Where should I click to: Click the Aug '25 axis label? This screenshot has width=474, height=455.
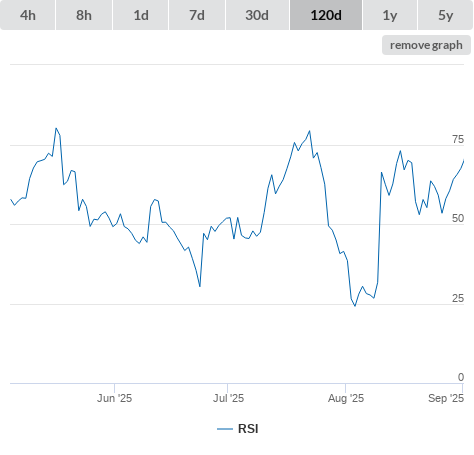click(x=346, y=398)
